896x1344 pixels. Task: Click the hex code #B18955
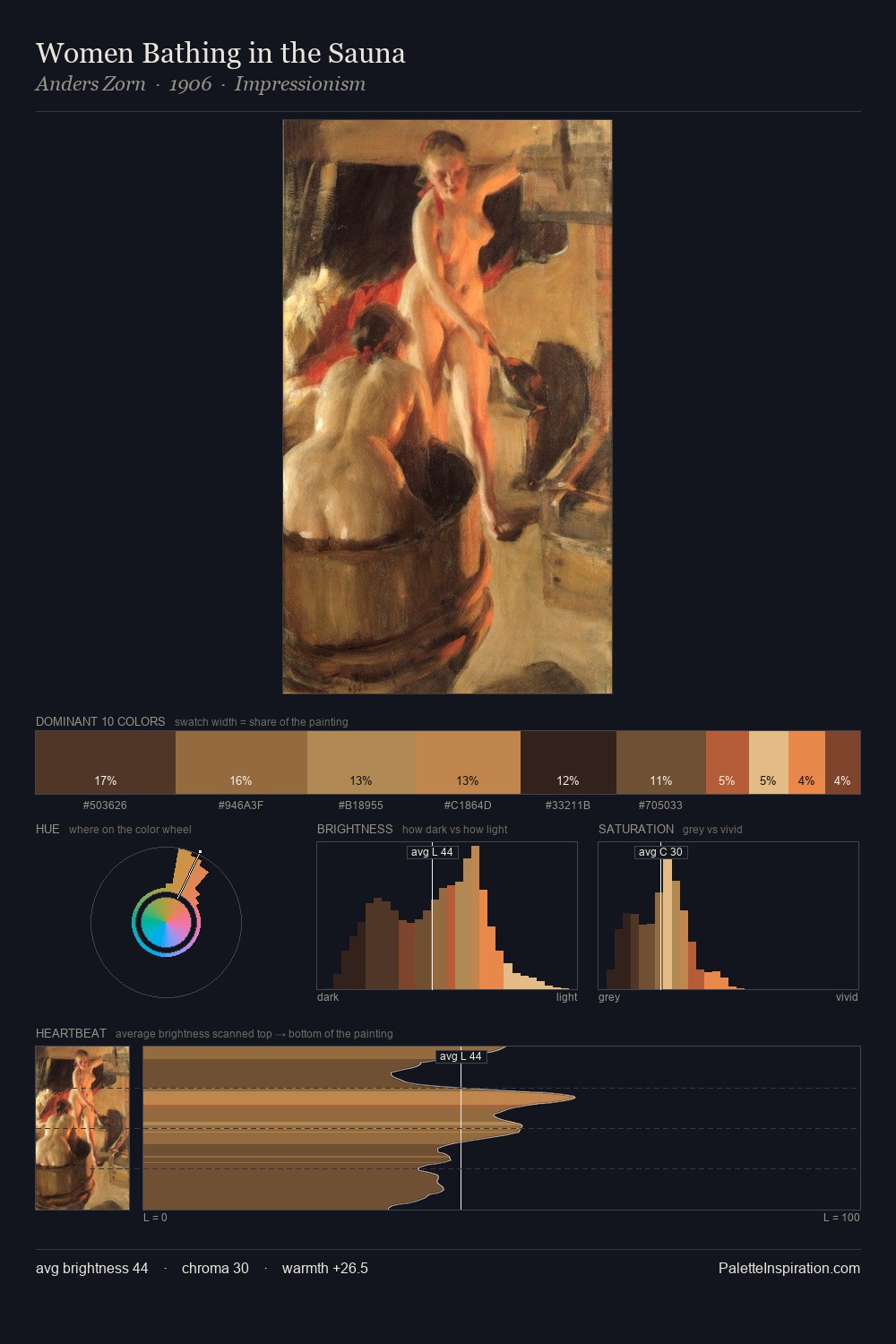361,806
